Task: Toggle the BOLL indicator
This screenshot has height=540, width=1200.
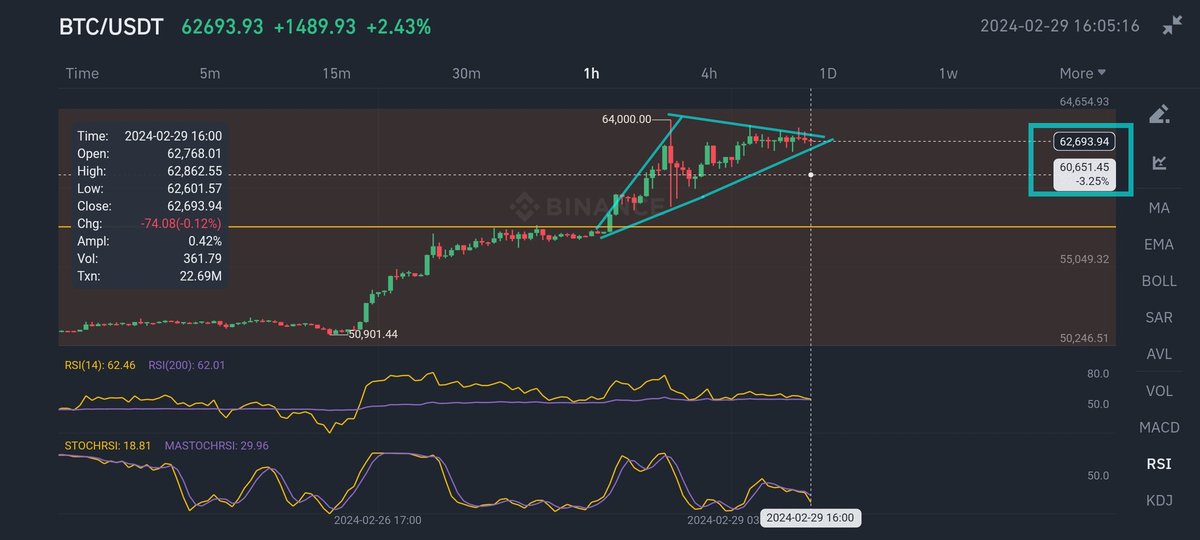Action: 1159,281
